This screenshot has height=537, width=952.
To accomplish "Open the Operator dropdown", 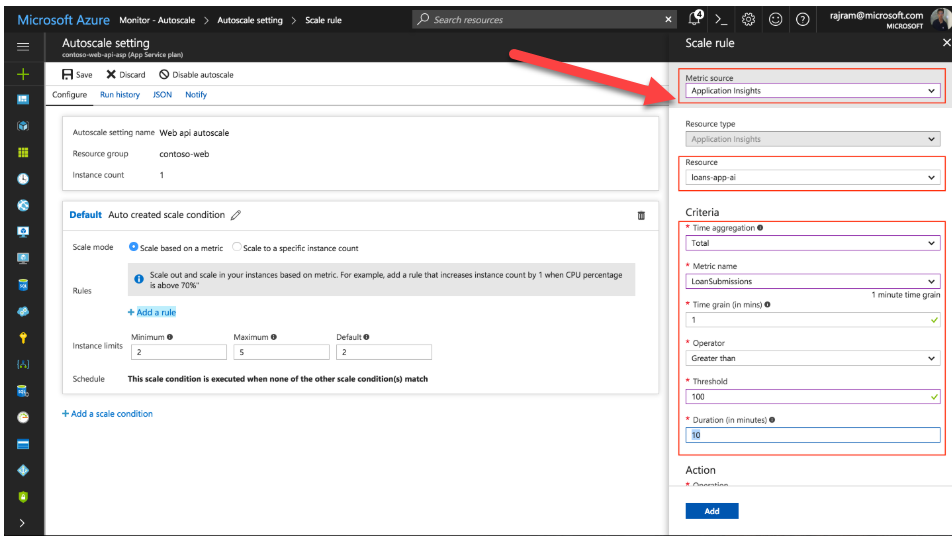I will [812, 358].
